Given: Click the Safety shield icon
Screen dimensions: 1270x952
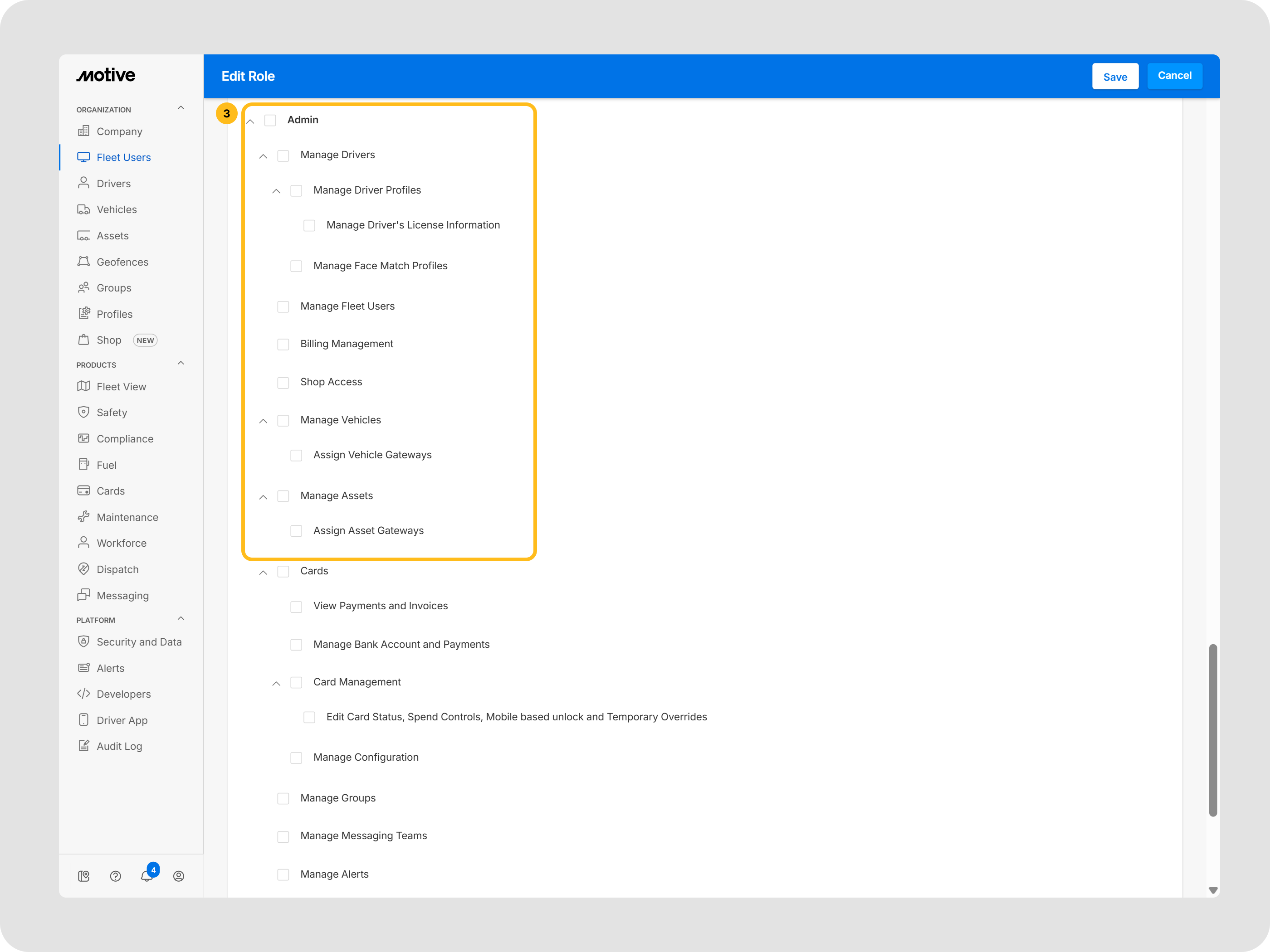Looking at the screenshot, I should (84, 412).
